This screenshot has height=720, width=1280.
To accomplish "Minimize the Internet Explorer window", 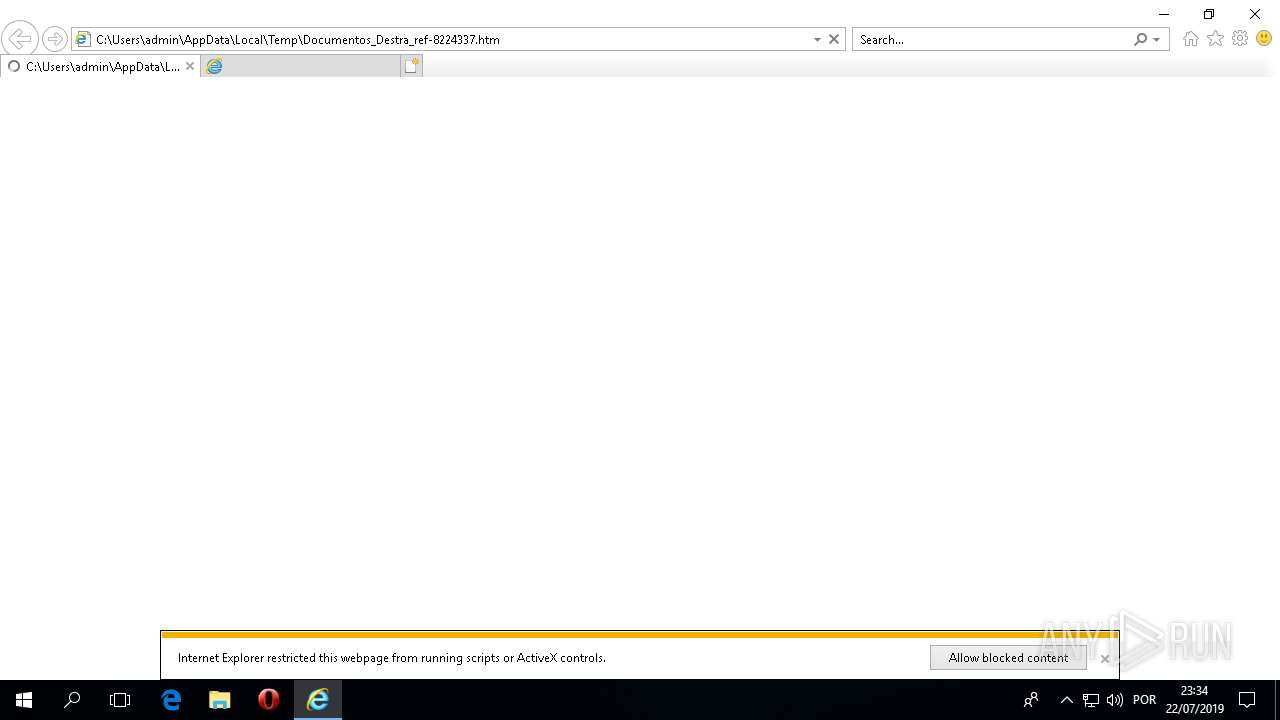I will [1163, 14].
